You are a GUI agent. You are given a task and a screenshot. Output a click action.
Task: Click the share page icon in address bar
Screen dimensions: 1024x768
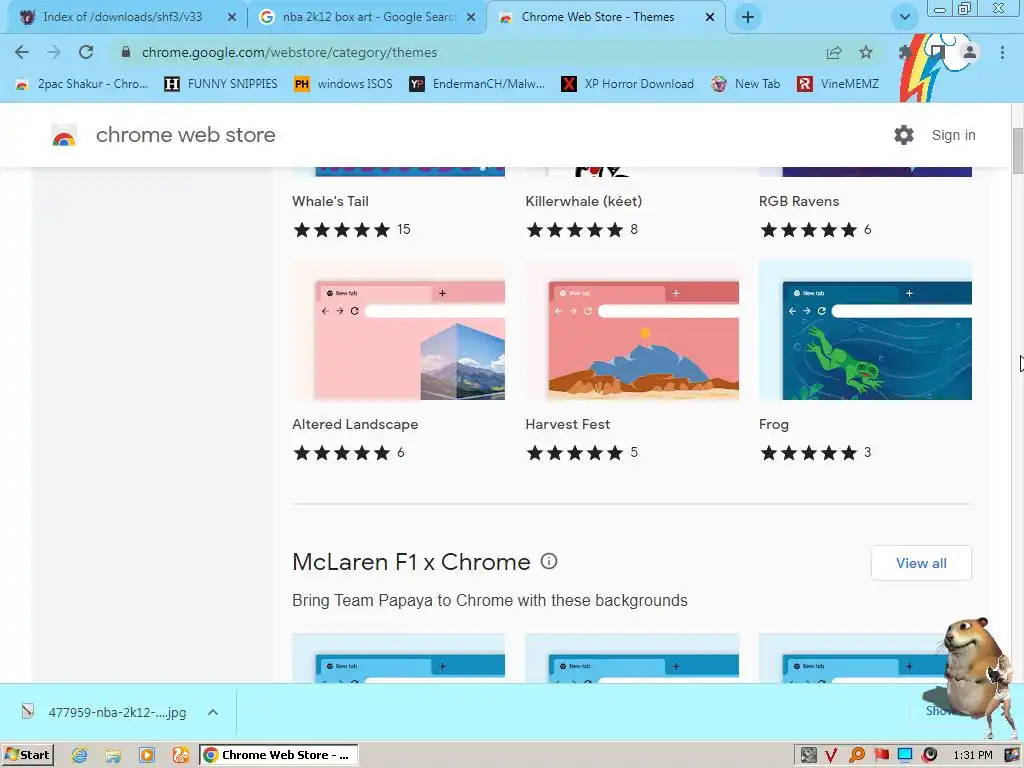[834, 52]
